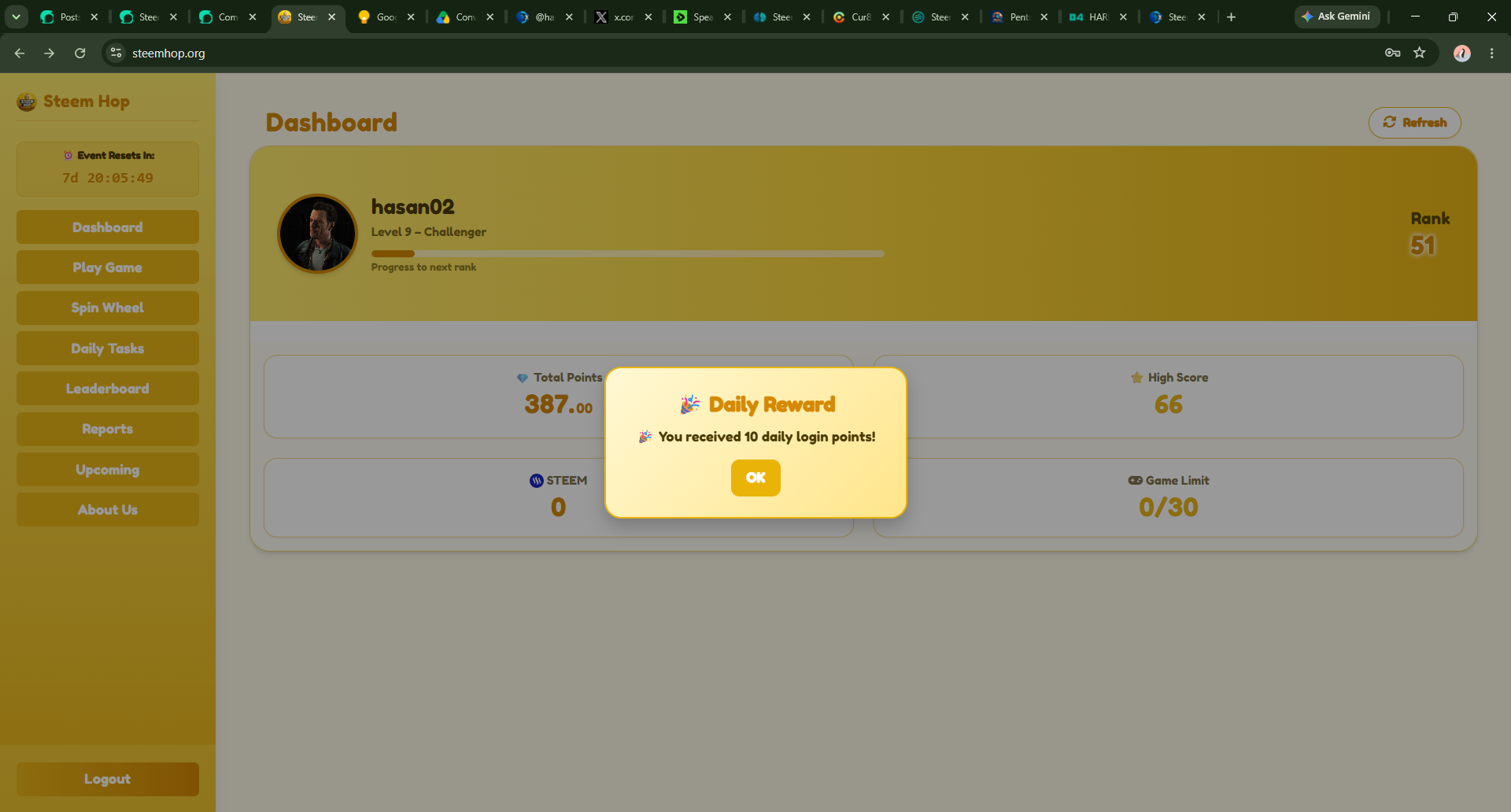The image size is (1511, 812).
Task: Click Total Points diamond icon
Action: (523, 378)
